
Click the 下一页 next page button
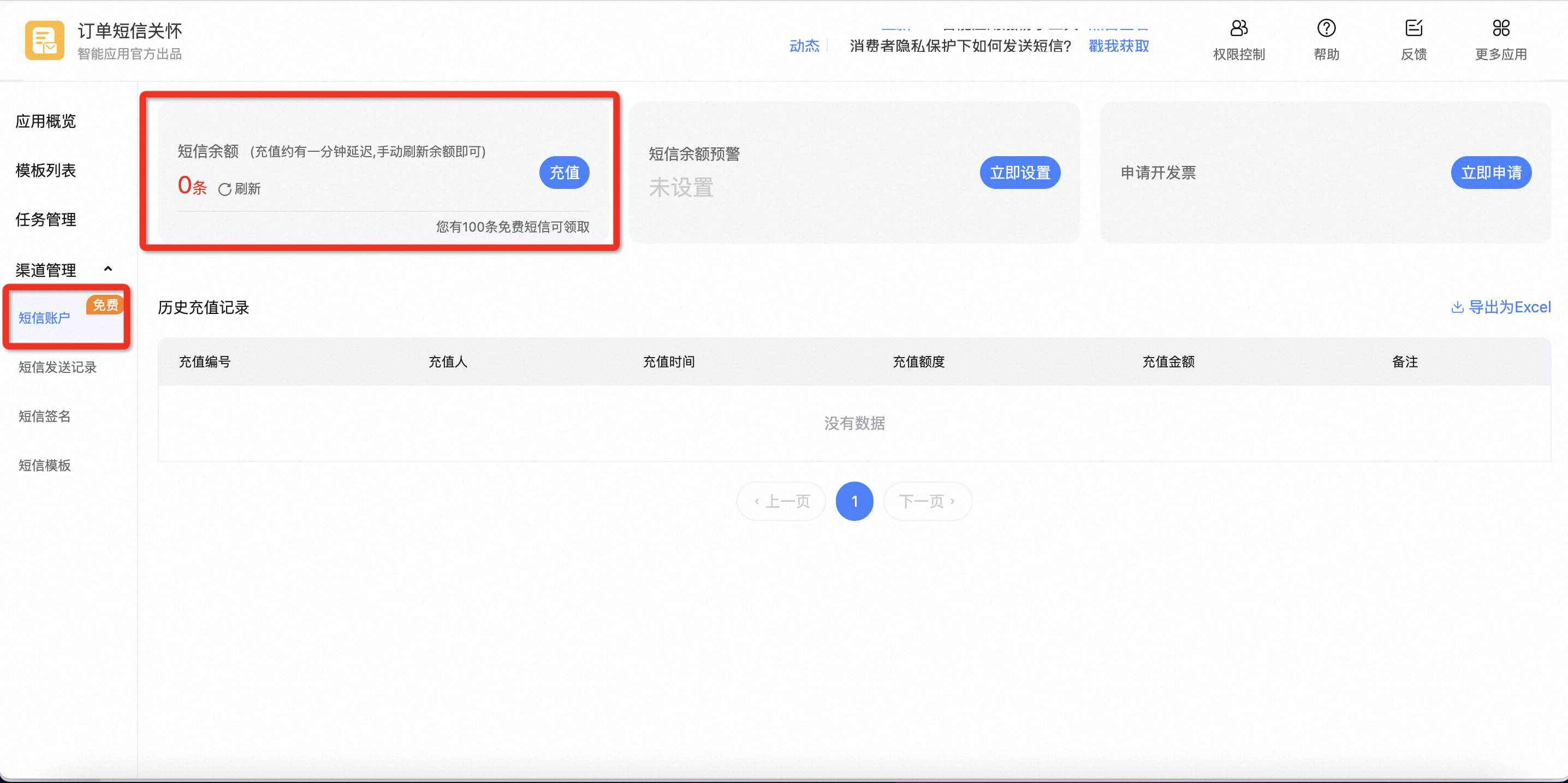[x=928, y=502]
